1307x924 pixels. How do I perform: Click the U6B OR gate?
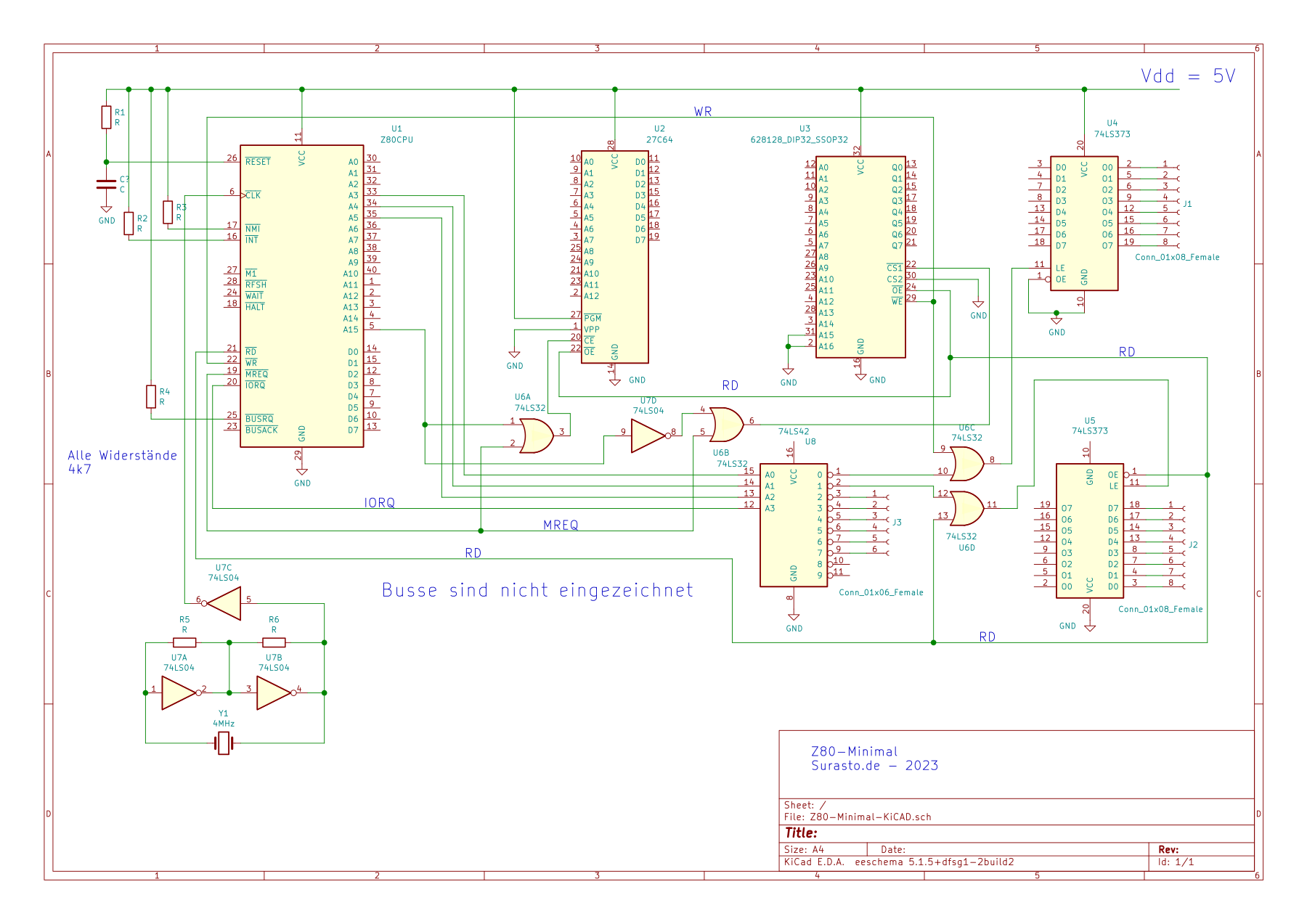click(x=726, y=425)
